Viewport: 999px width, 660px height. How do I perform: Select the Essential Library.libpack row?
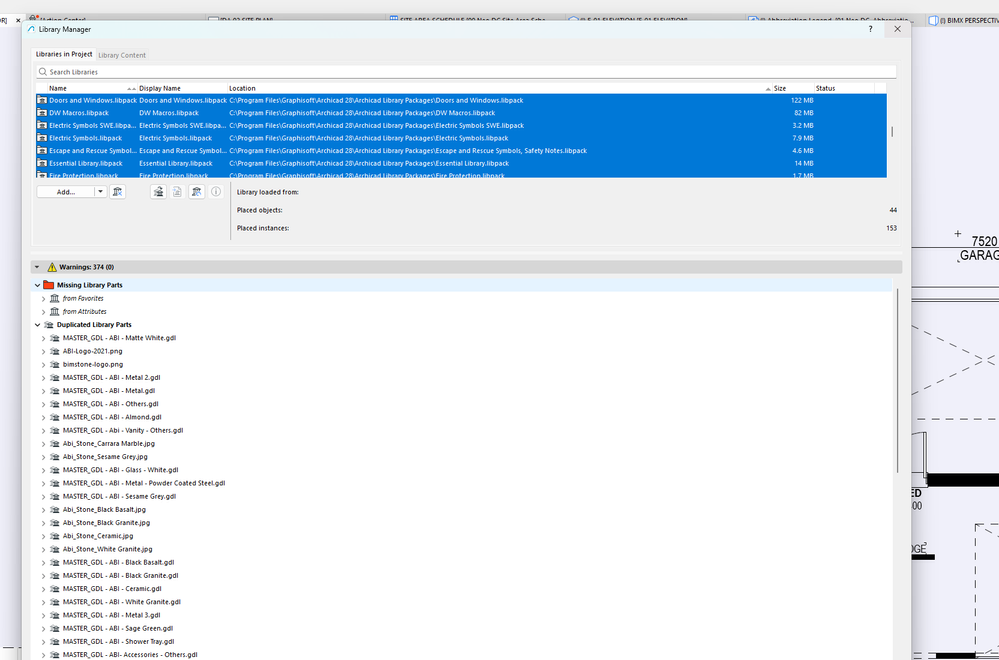tap(461, 164)
